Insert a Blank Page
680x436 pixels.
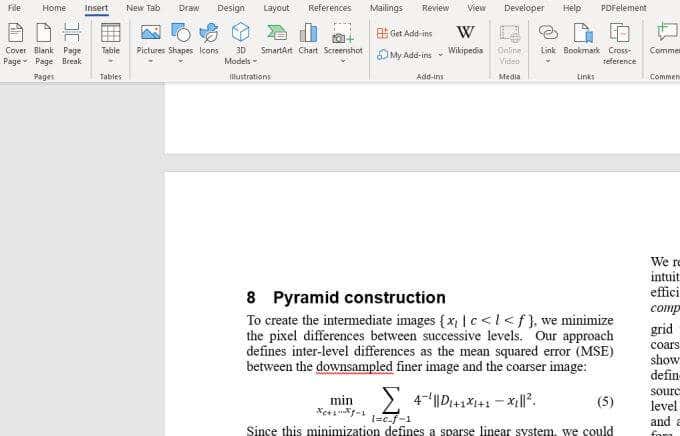[44, 43]
